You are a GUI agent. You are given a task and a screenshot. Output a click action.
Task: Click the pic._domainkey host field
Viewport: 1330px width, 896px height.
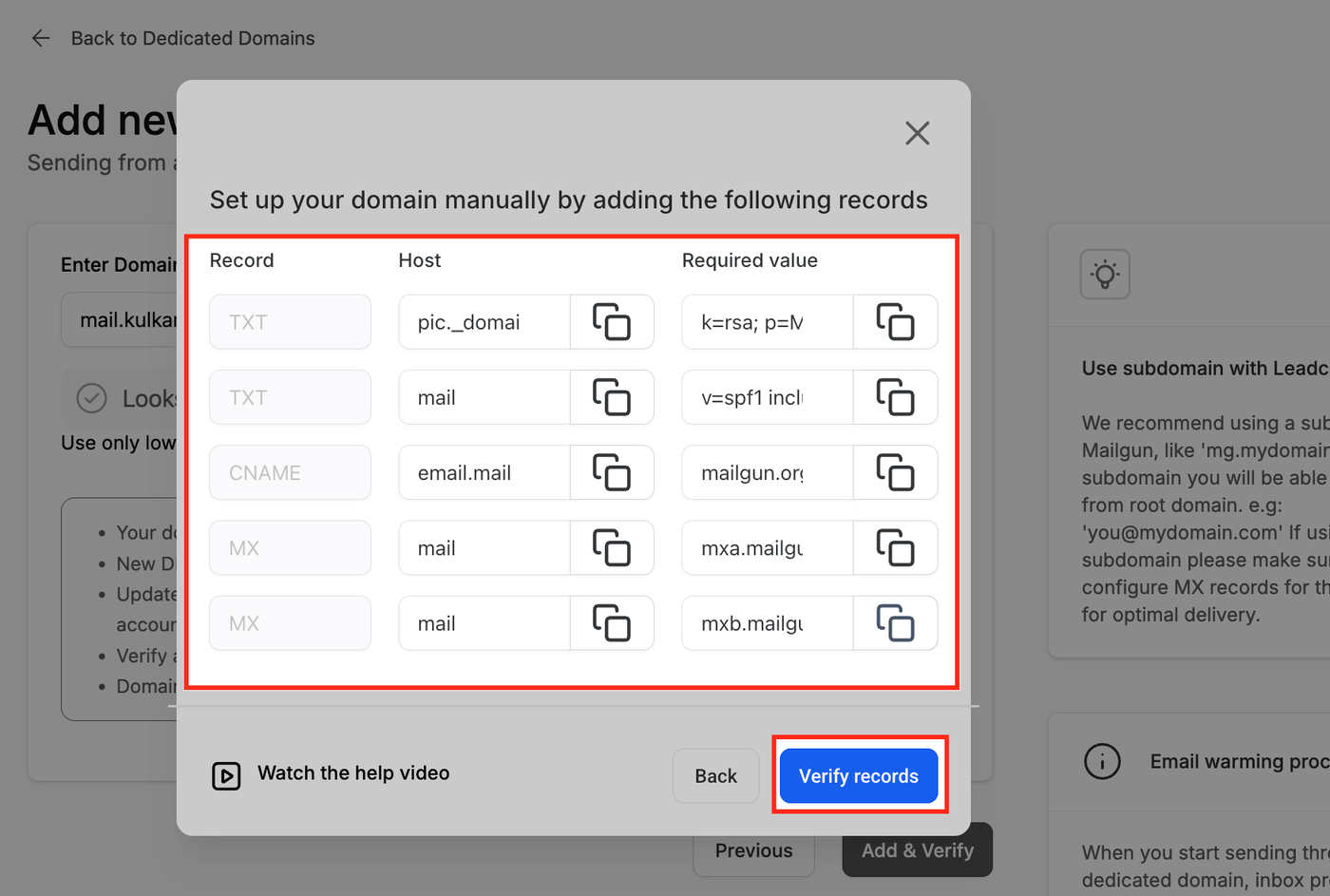point(484,322)
